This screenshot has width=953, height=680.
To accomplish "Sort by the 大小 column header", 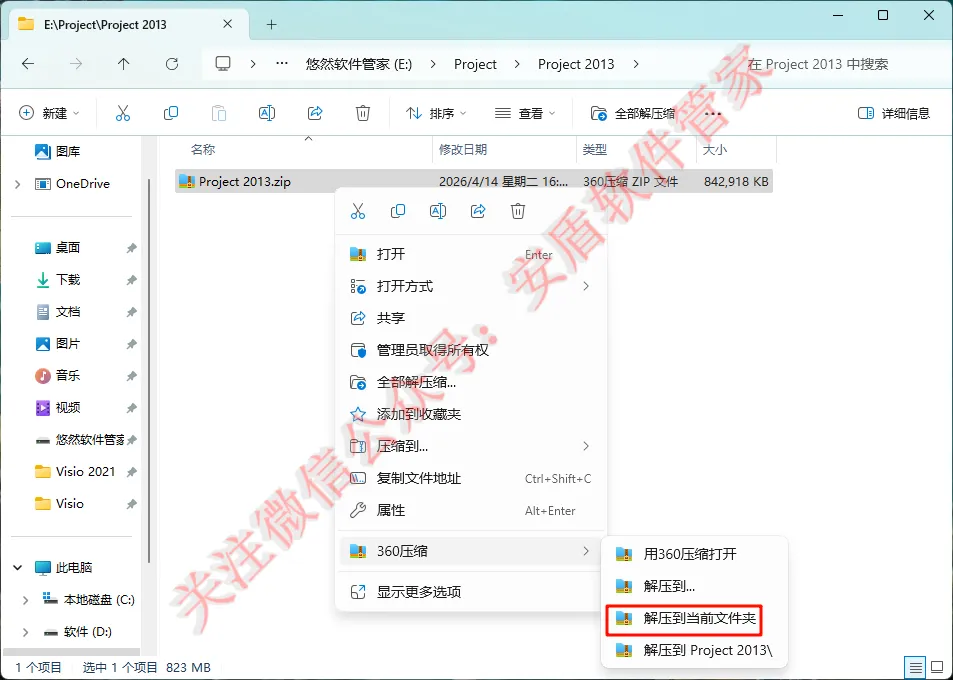I will click(x=715, y=149).
